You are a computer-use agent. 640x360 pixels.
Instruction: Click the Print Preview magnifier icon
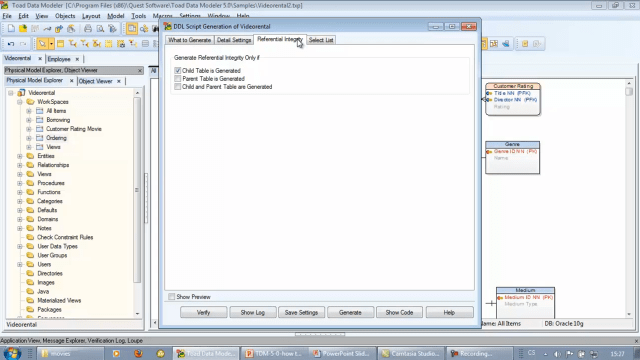click(x=100, y=29)
